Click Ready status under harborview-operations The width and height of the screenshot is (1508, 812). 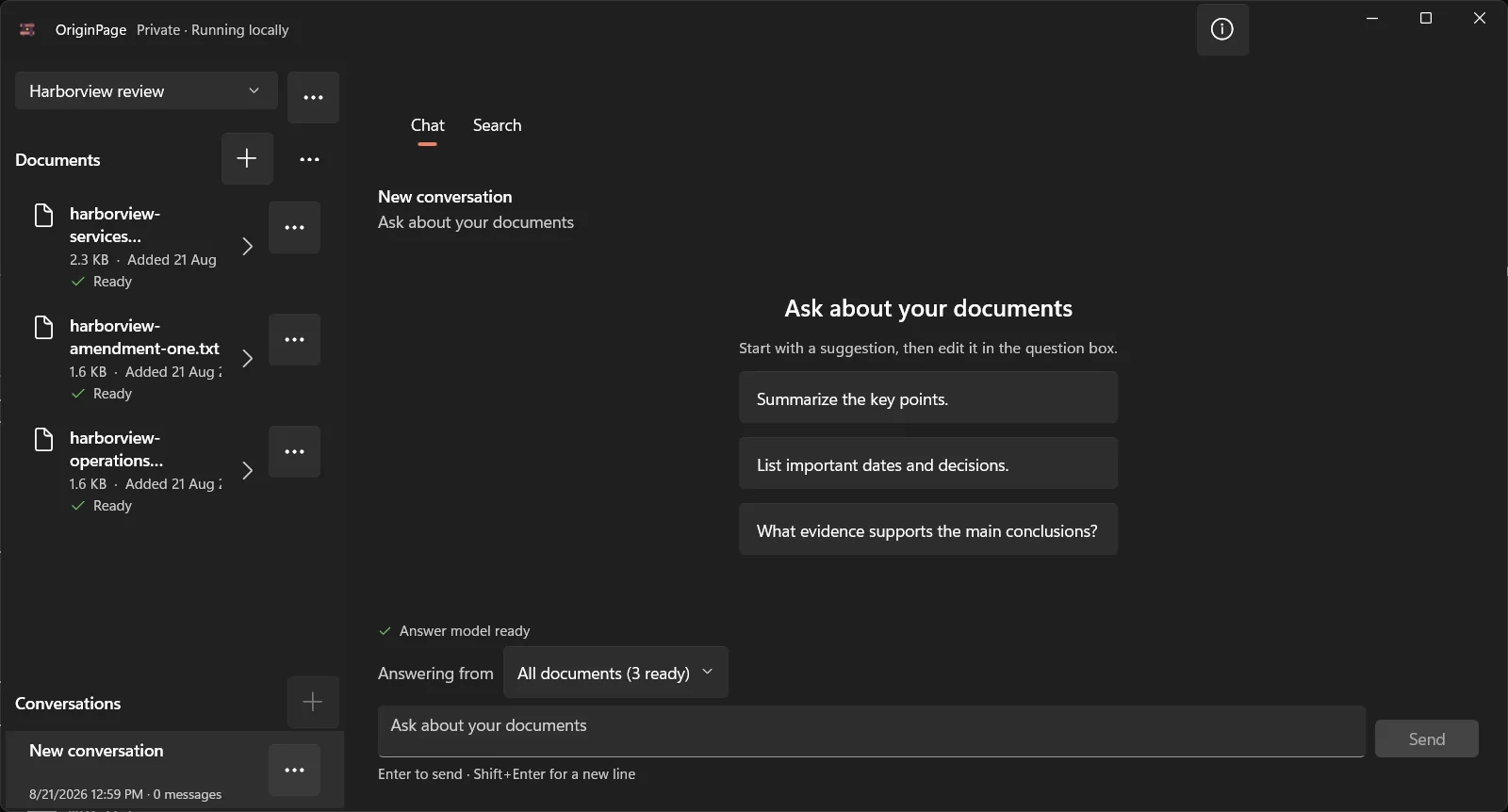(102, 506)
